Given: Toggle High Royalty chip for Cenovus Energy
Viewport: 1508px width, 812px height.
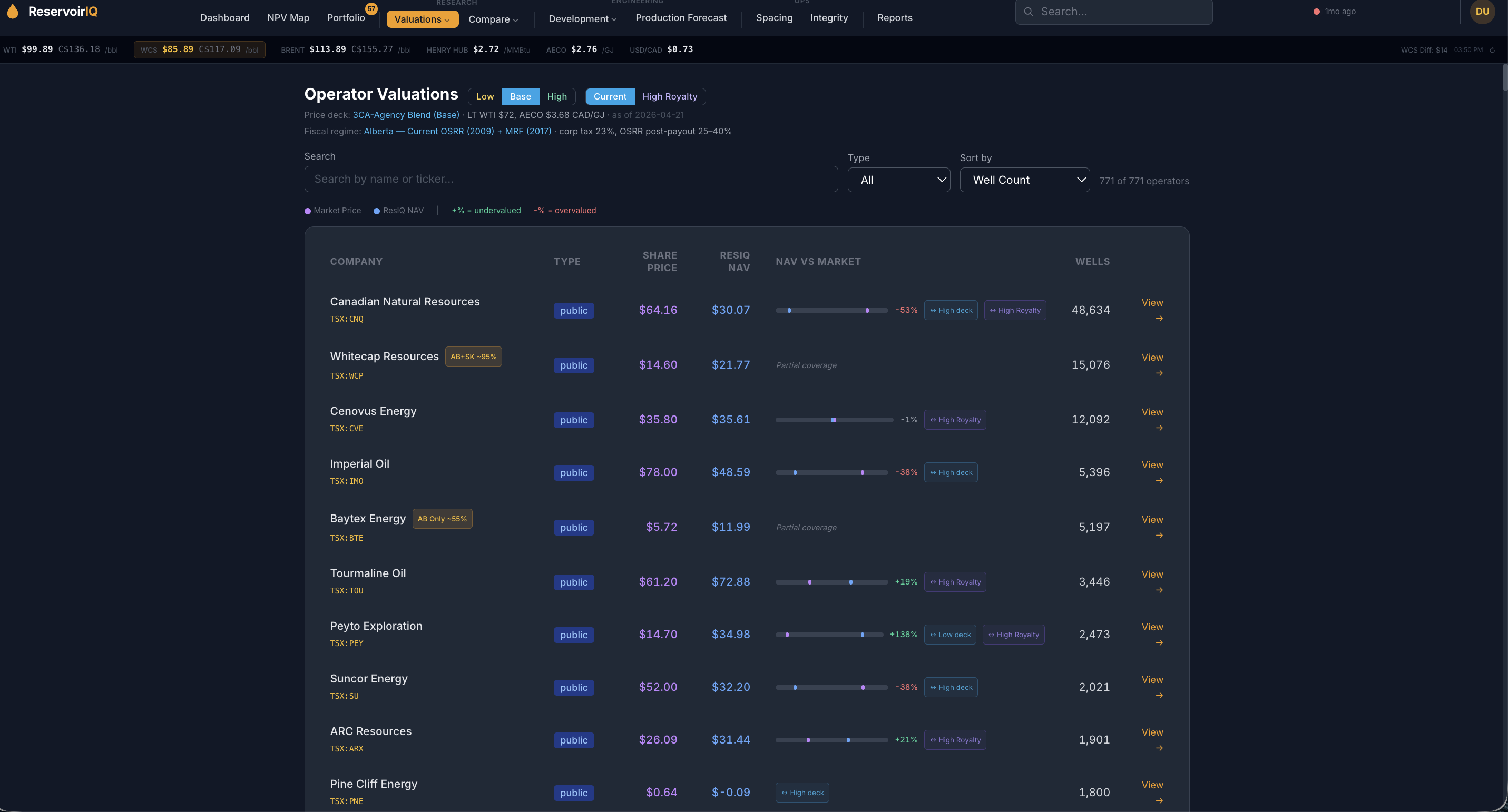Looking at the screenshot, I should pos(955,420).
